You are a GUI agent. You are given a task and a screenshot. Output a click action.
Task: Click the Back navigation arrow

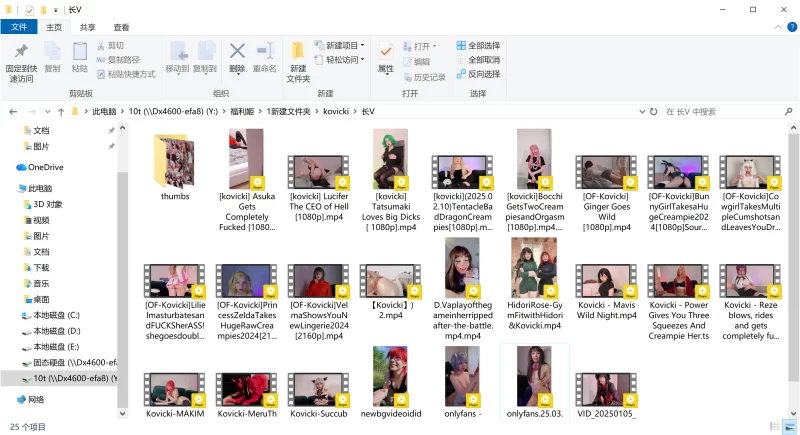[x=13, y=112]
